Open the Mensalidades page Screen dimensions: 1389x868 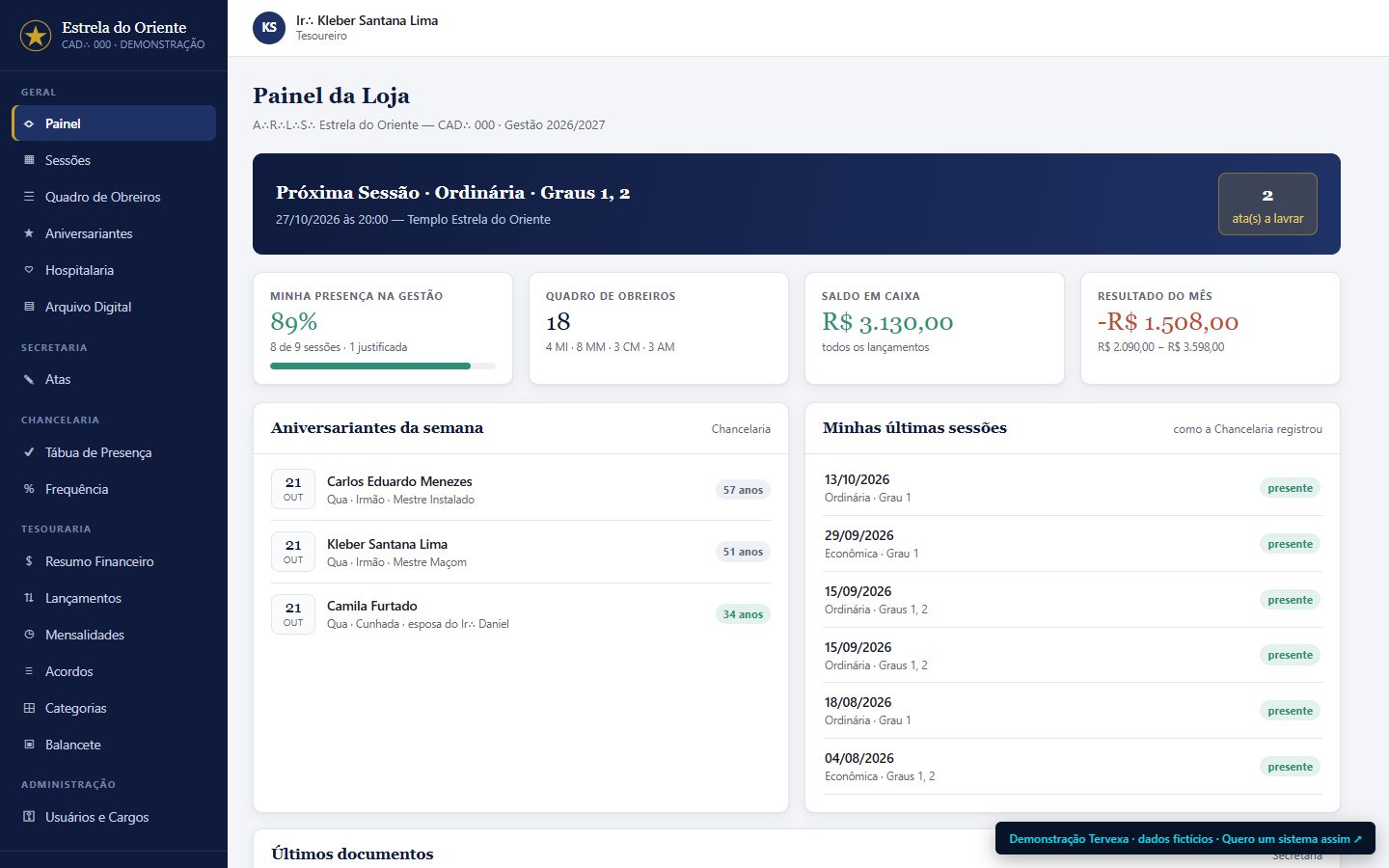(x=114, y=635)
